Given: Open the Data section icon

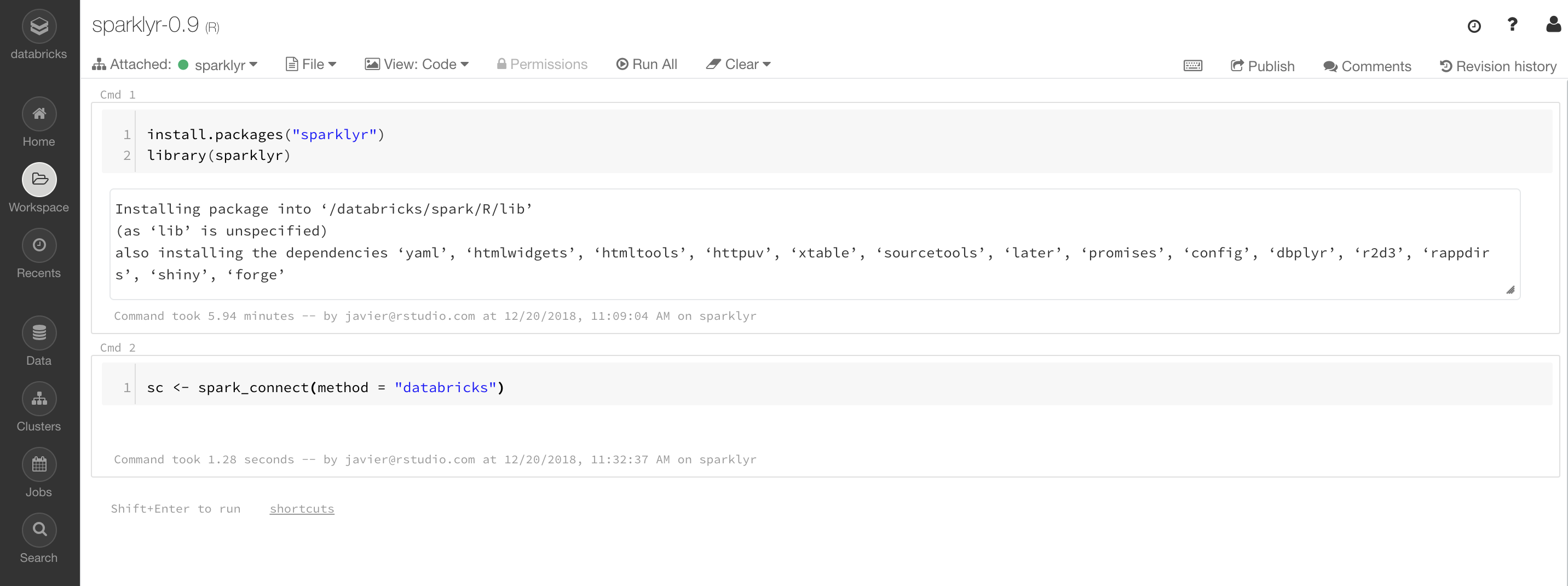Looking at the screenshot, I should point(39,333).
